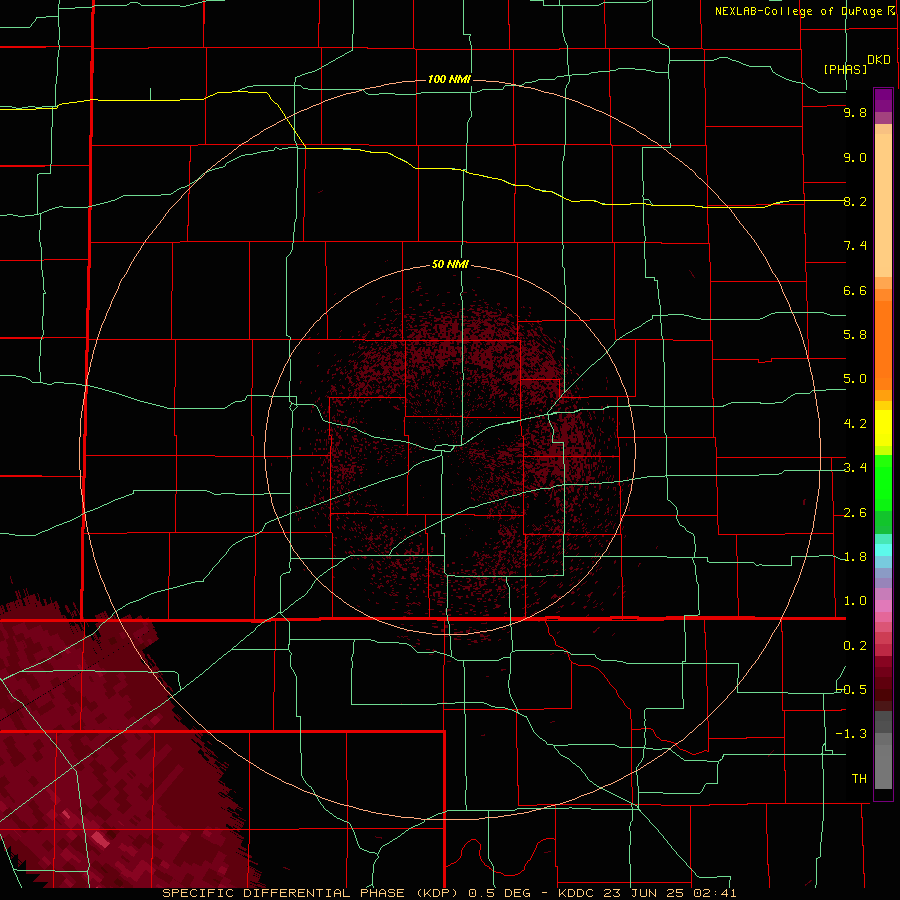
Task: Click the 9.8 scale value
Action: coord(855,112)
